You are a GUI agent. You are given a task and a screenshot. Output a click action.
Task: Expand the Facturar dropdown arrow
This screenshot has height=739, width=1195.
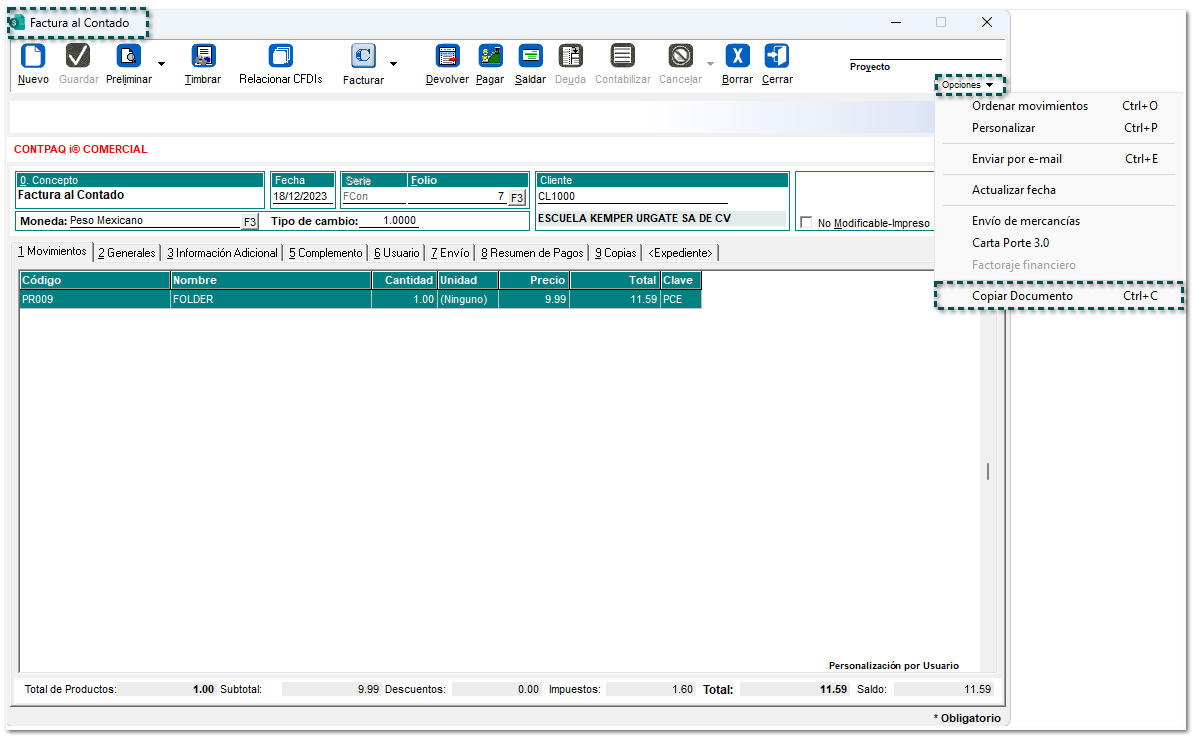point(393,64)
